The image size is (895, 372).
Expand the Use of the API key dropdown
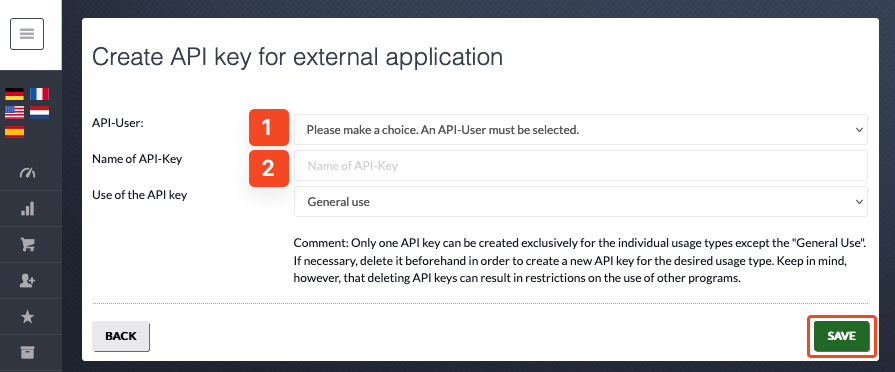tap(580, 201)
